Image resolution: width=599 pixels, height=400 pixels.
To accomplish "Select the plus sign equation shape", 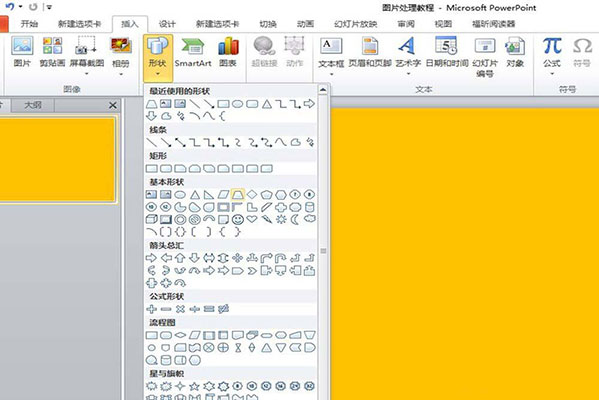I will tap(151, 309).
